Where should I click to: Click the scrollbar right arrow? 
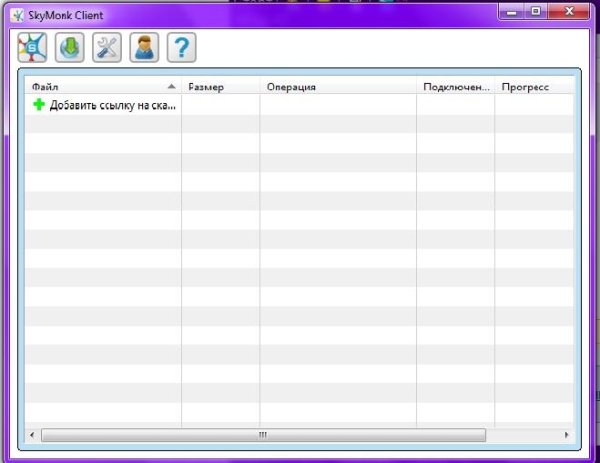pyautogui.click(x=567, y=435)
